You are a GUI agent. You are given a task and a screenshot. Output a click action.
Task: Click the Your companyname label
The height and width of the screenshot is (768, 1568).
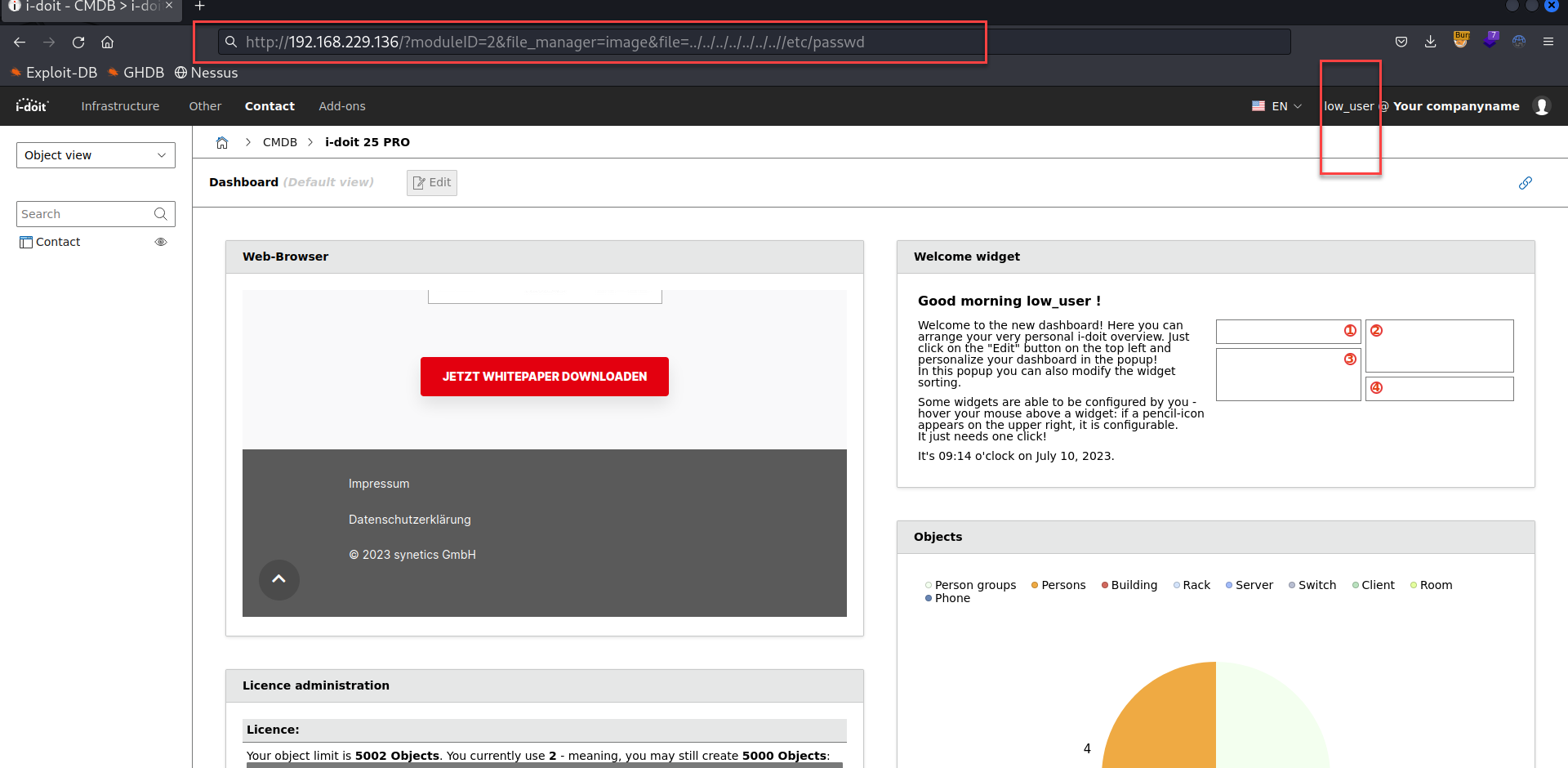(x=1456, y=106)
